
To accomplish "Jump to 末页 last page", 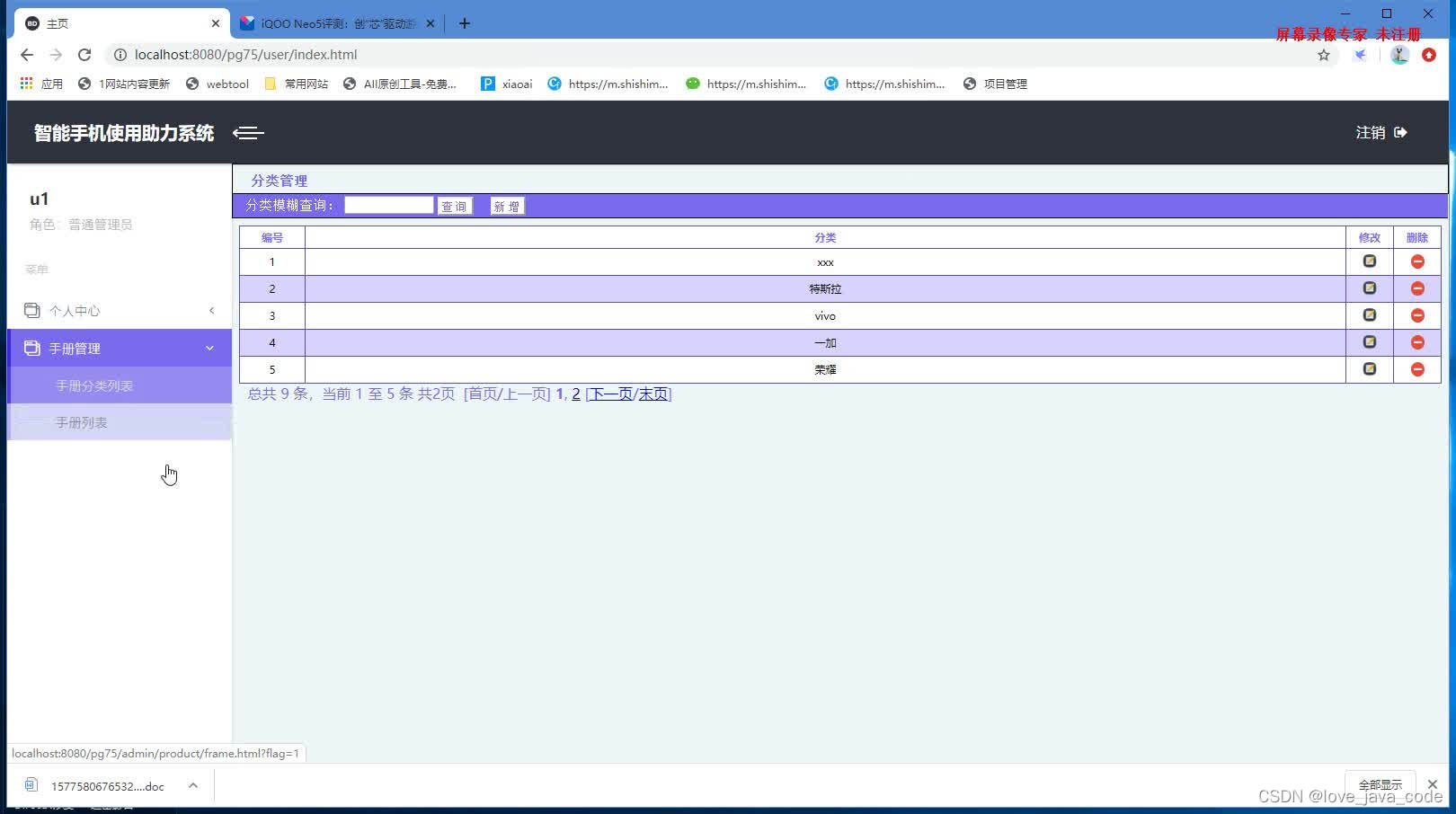I will pos(653,394).
